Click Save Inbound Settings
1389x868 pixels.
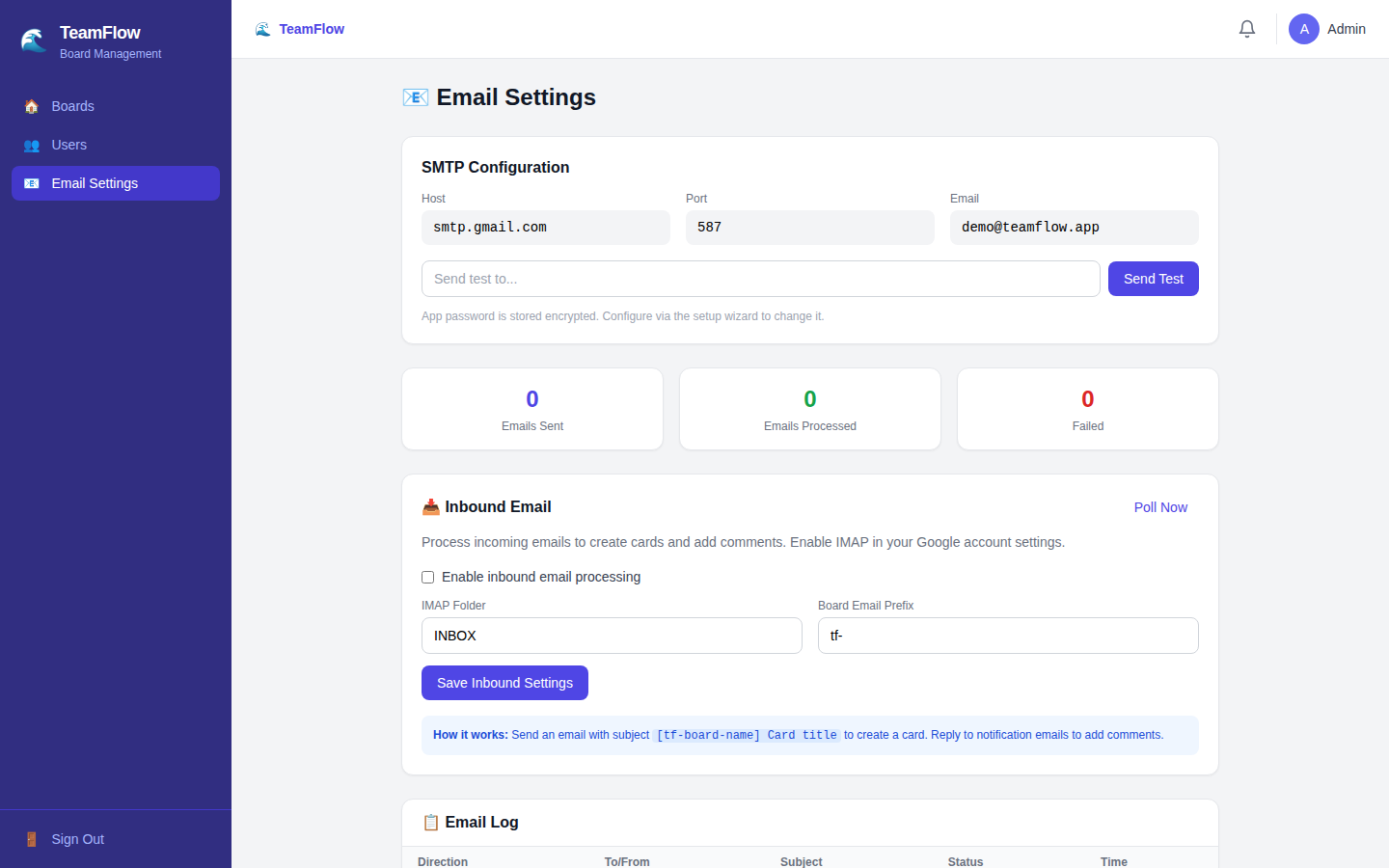pyautogui.click(x=504, y=682)
